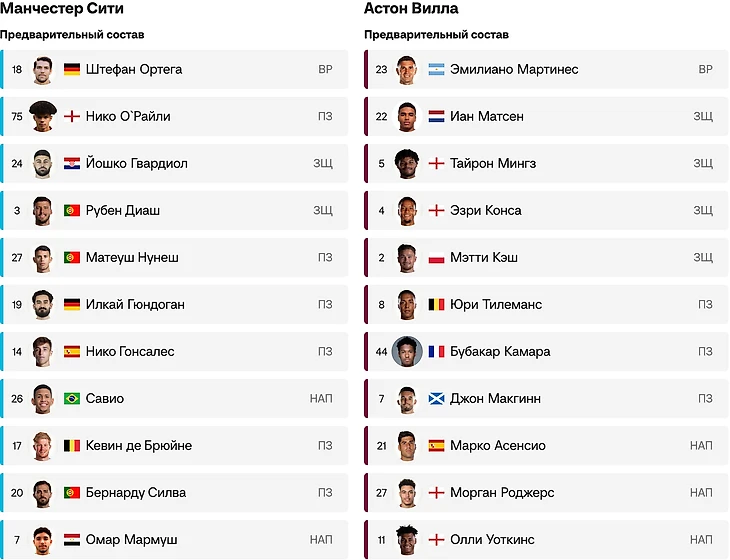
Task: Click Stefan Ortega's player photo
Action: coord(42,70)
